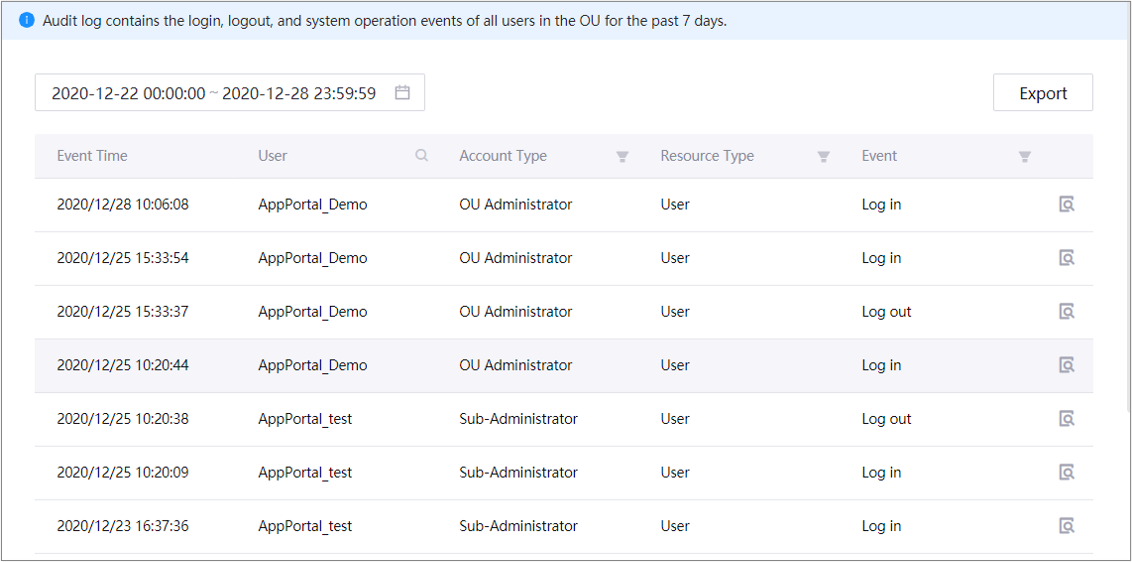Click the blue info icon in the banner
This screenshot has height=562, width=1132.
click(x=27, y=20)
